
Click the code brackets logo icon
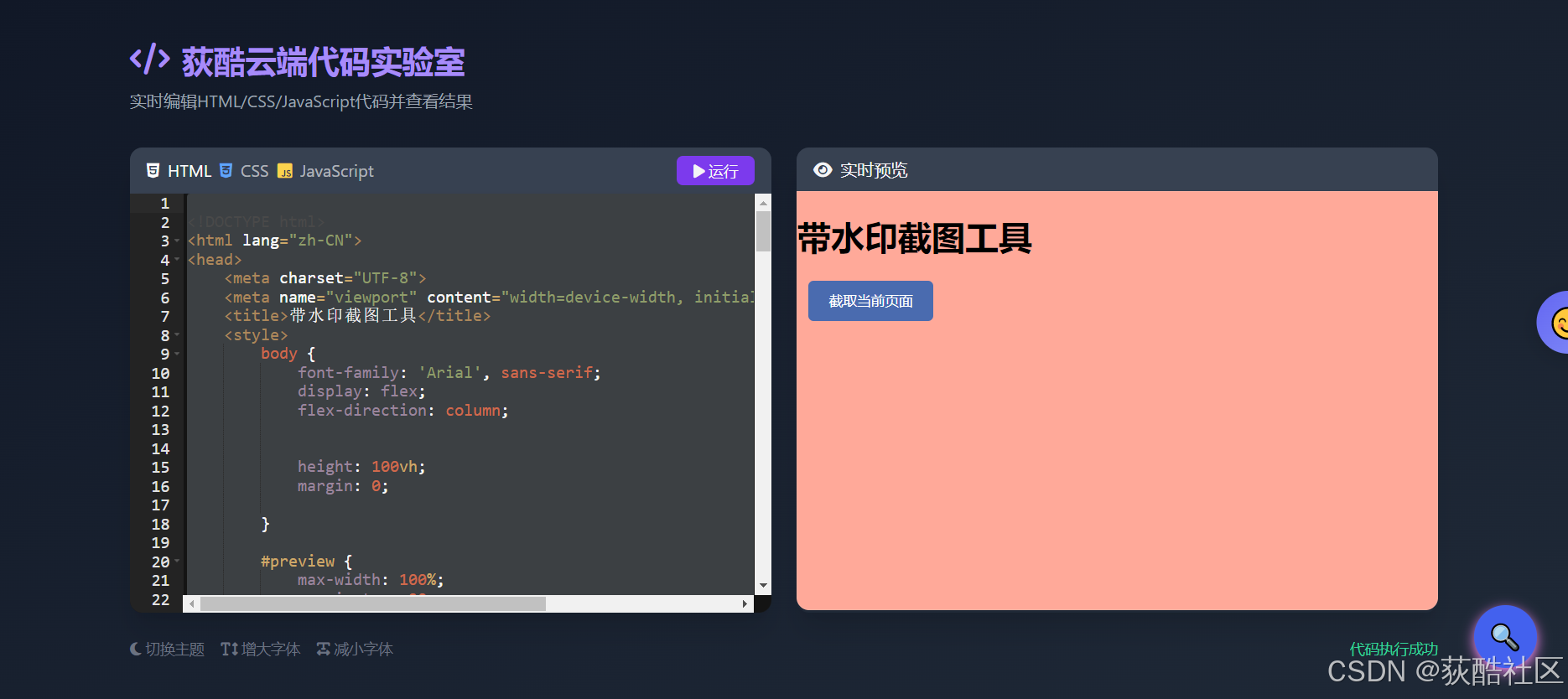150,60
